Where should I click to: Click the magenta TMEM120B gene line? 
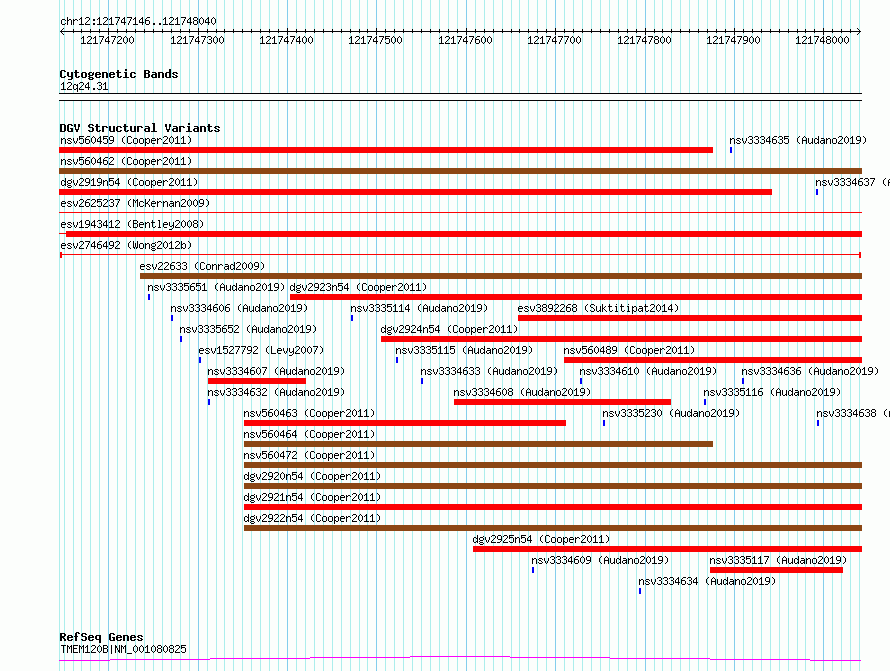coord(460,659)
